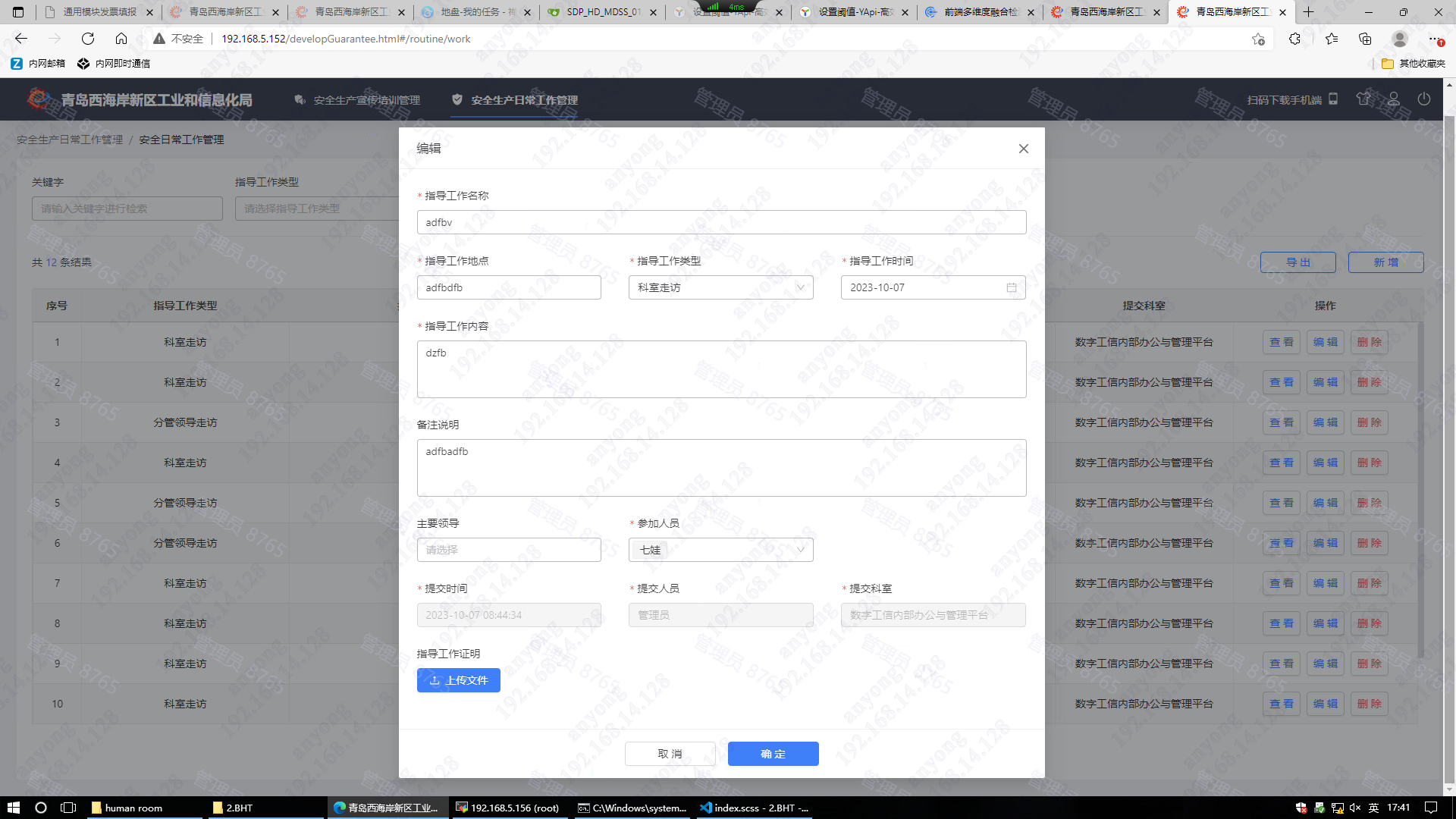
Task: Click 删除 button in row 5
Action: [1370, 503]
